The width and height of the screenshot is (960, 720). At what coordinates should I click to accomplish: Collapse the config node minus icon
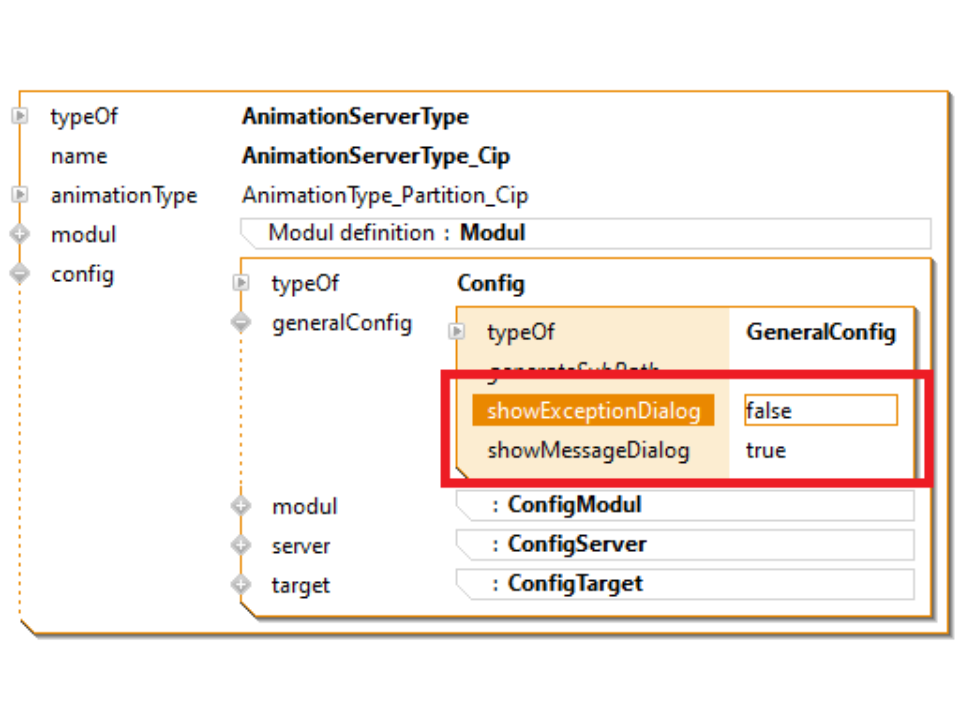19,273
